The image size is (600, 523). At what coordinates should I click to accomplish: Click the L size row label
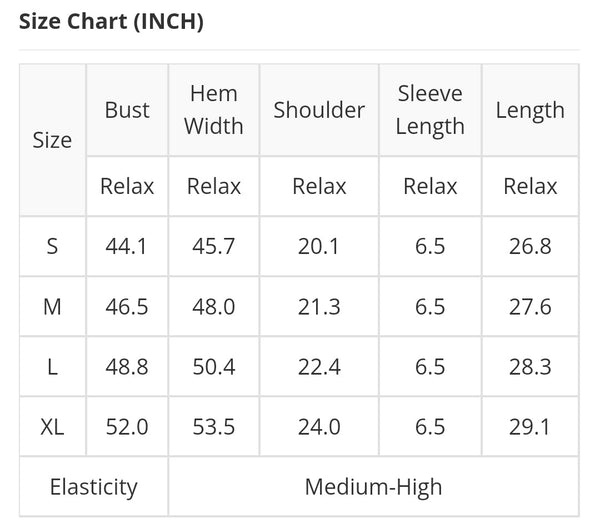pos(52,367)
